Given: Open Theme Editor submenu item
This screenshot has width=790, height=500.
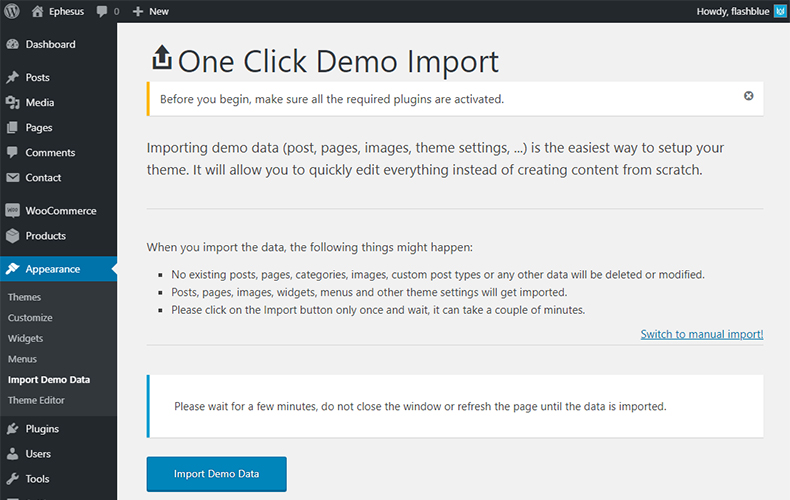Looking at the screenshot, I should tap(36, 400).
